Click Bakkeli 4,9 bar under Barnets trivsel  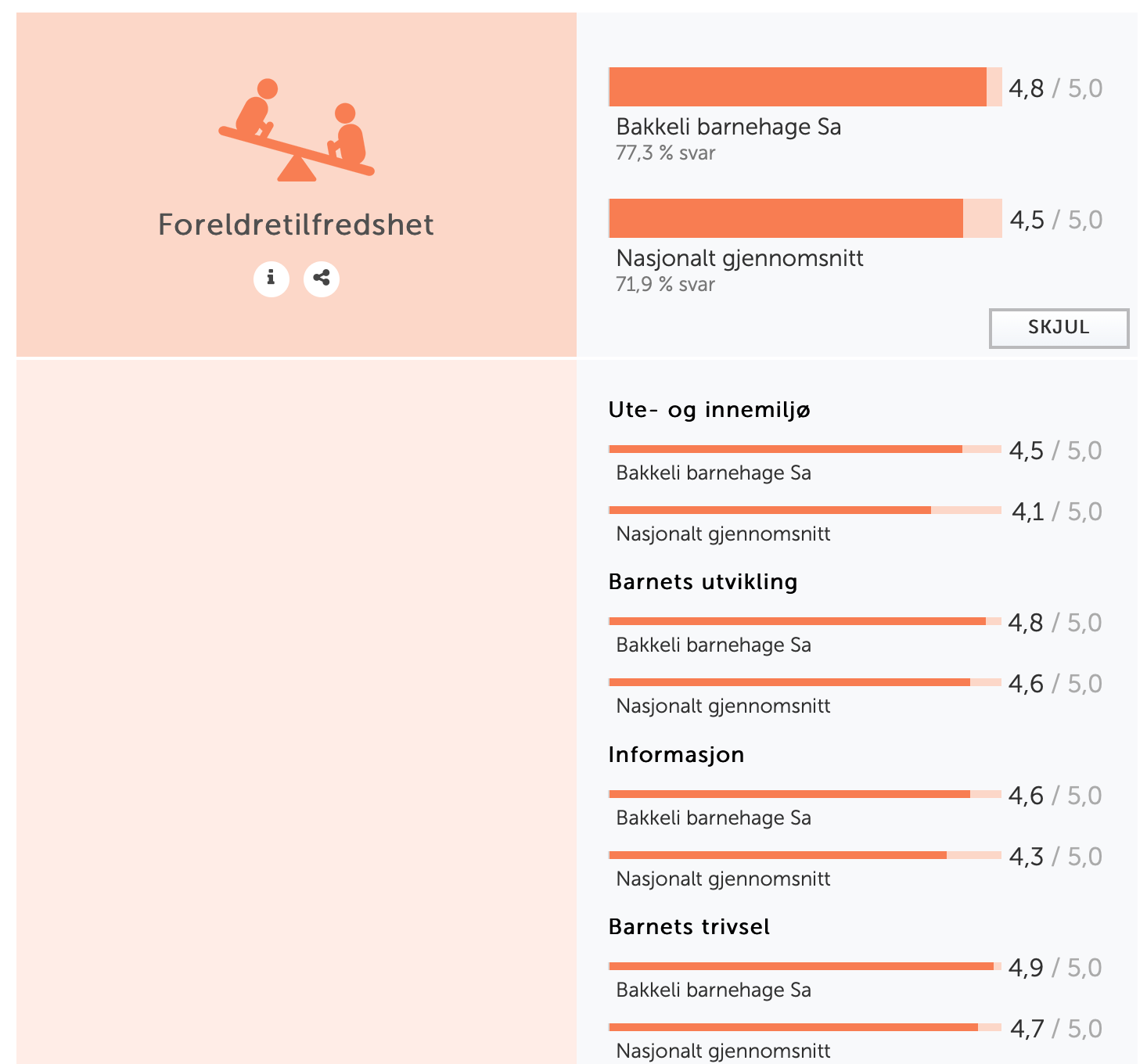pos(805,966)
